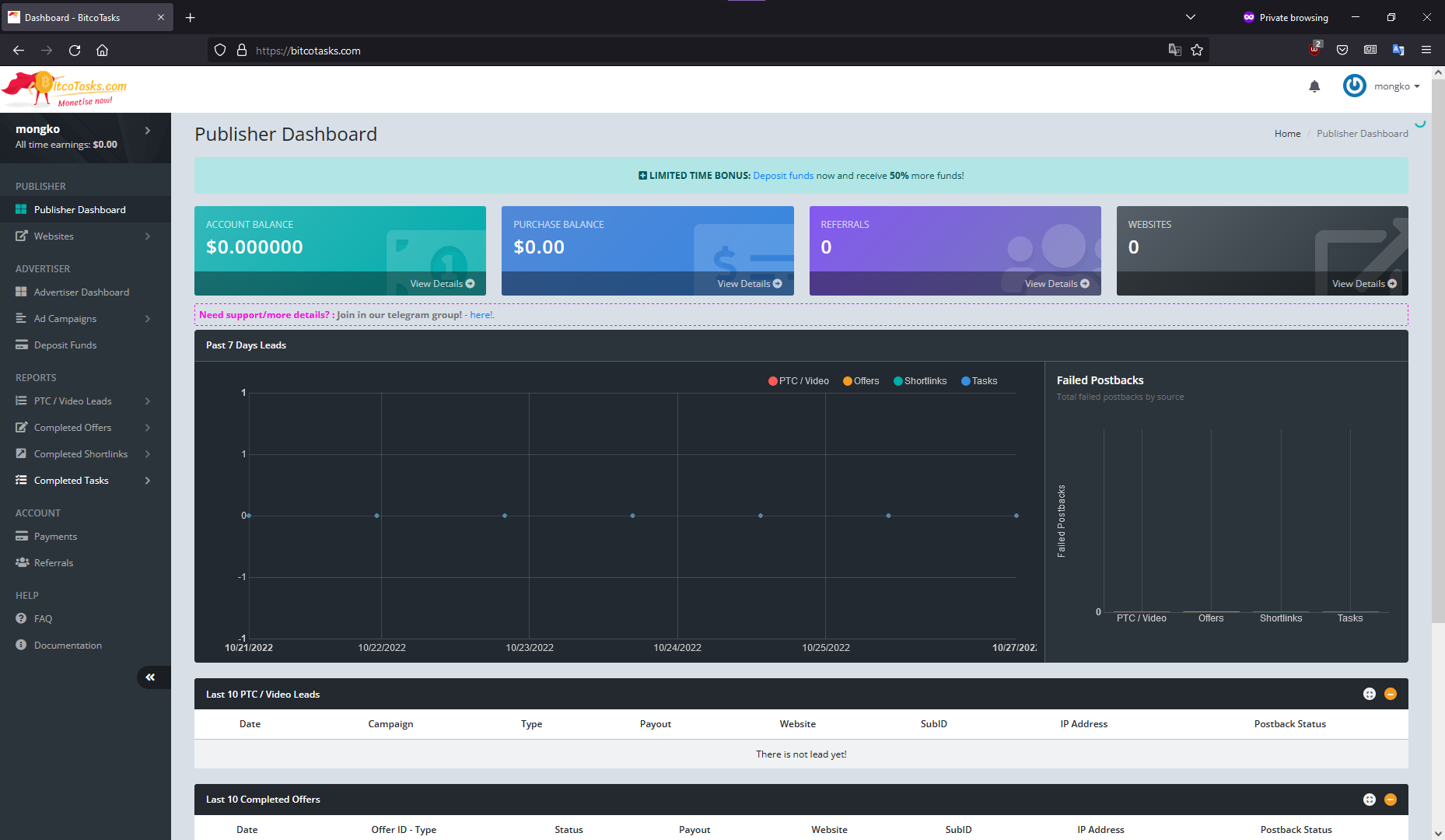Expand the Completed Offers submenu
The width and height of the screenshot is (1445, 840).
72,427
